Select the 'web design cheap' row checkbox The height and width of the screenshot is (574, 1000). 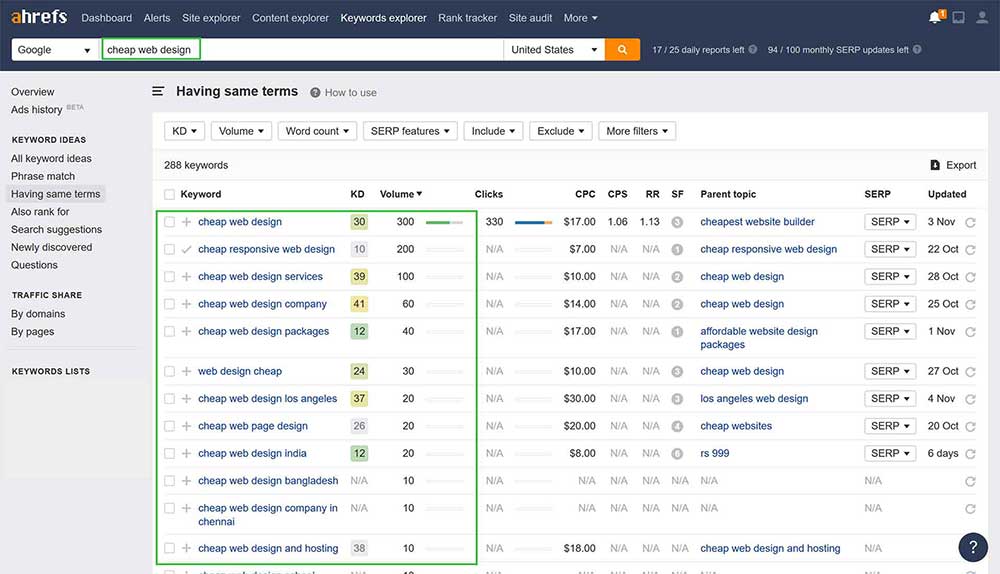tap(169, 371)
